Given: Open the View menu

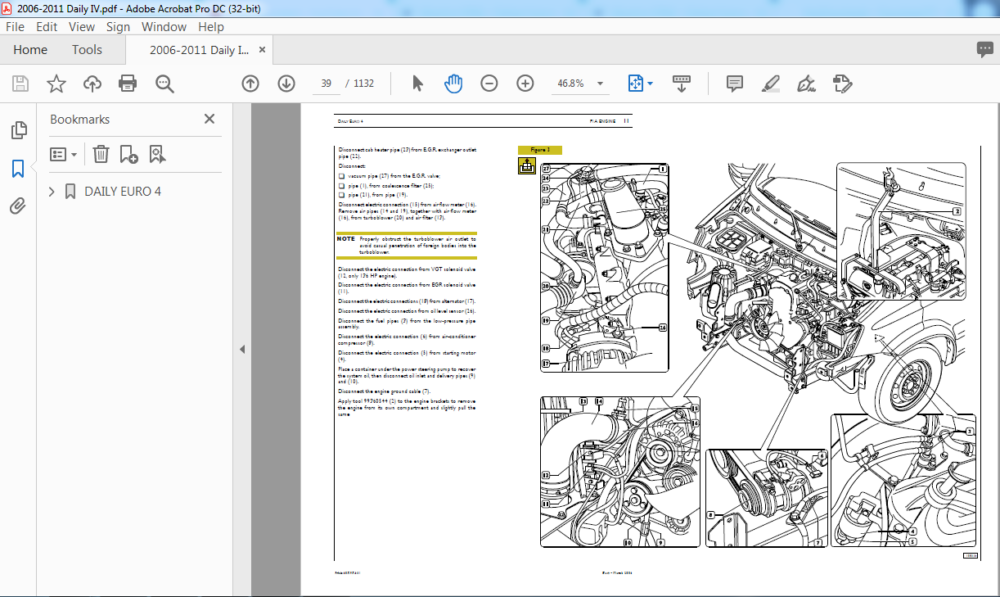Looking at the screenshot, I should tap(82, 27).
